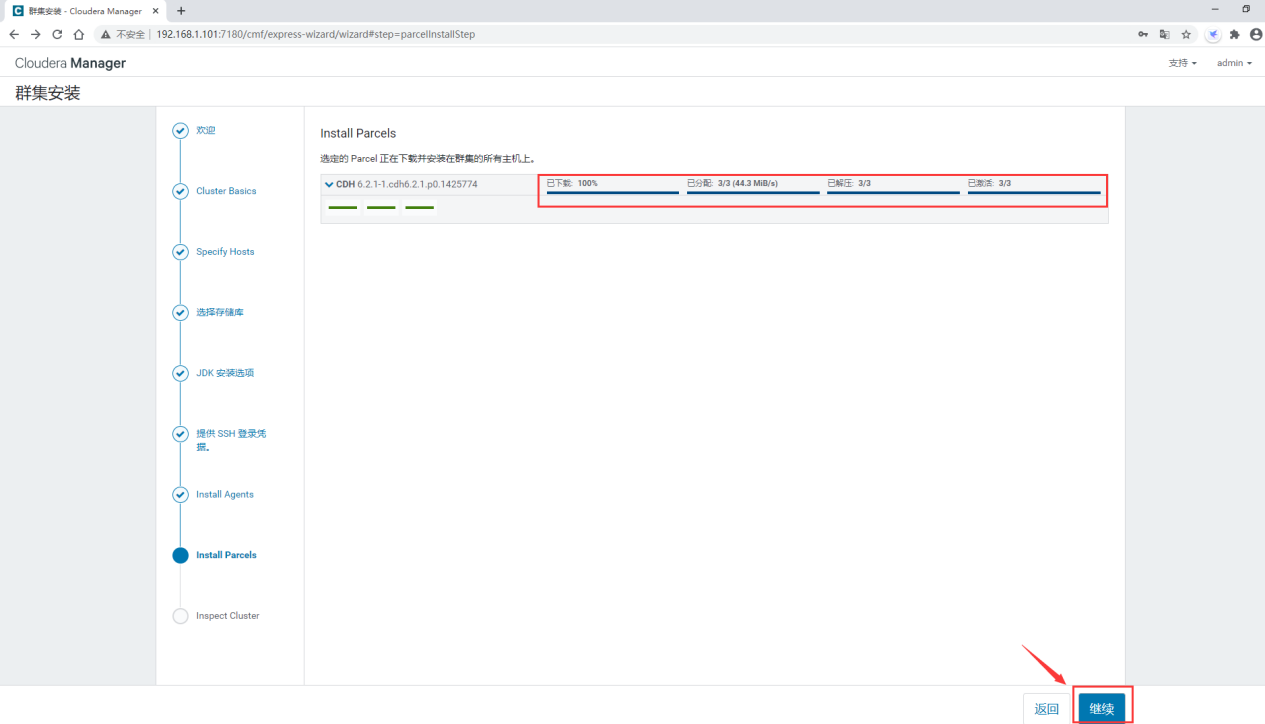Restore the browser window size

click(x=1246, y=9)
